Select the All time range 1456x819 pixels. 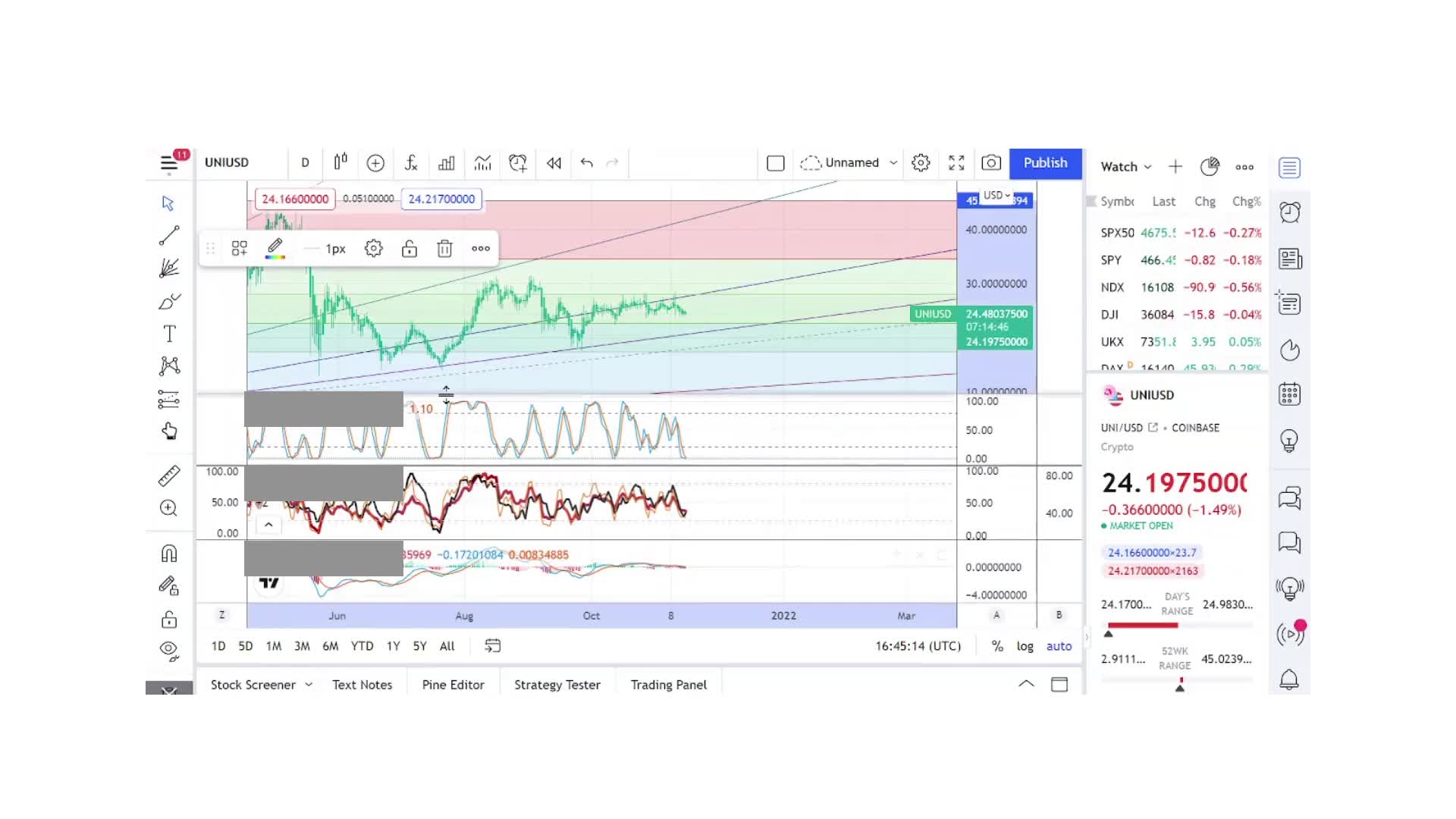[447, 646]
